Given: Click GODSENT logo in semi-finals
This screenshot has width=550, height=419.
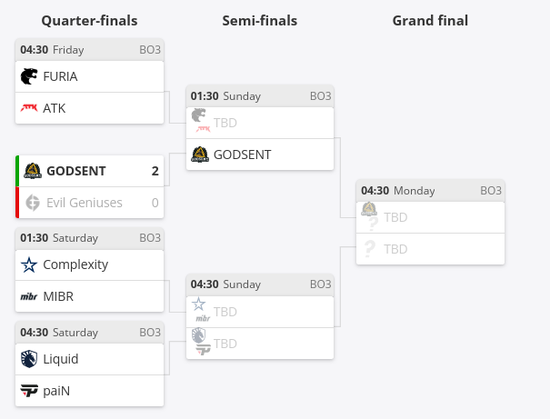Looking at the screenshot, I should (x=200, y=155).
